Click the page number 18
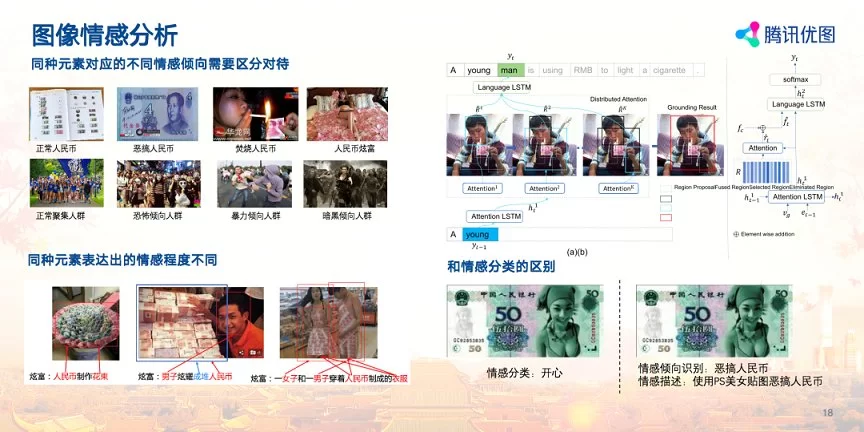This screenshot has height=432, width=864. point(827,414)
